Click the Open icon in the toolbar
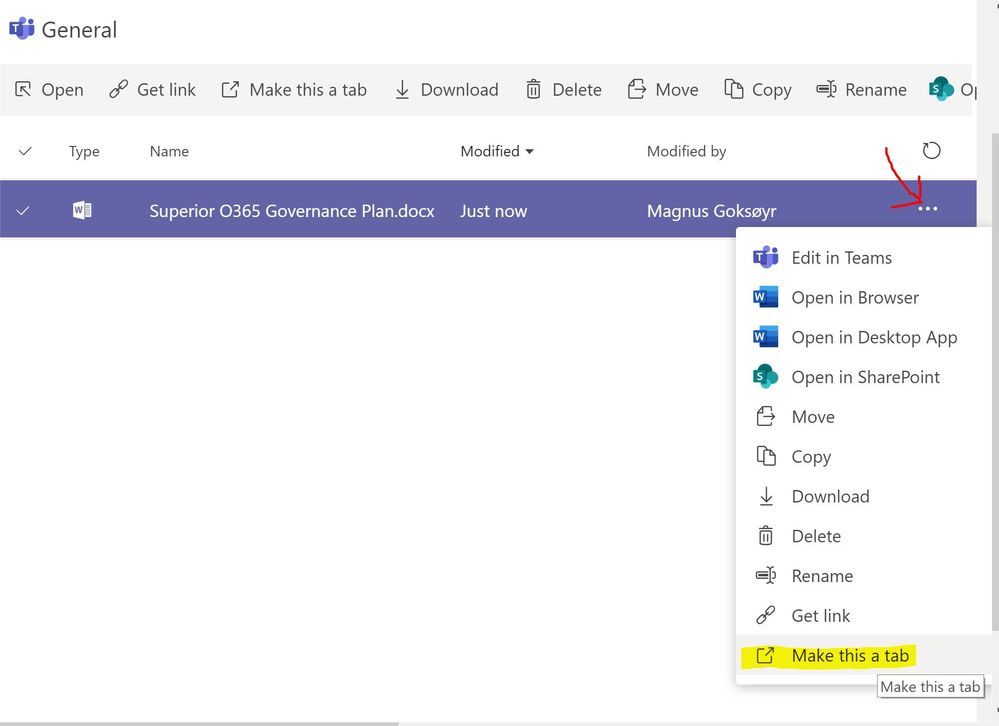The width and height of the screenshot is (999, 726). (23, 90)
